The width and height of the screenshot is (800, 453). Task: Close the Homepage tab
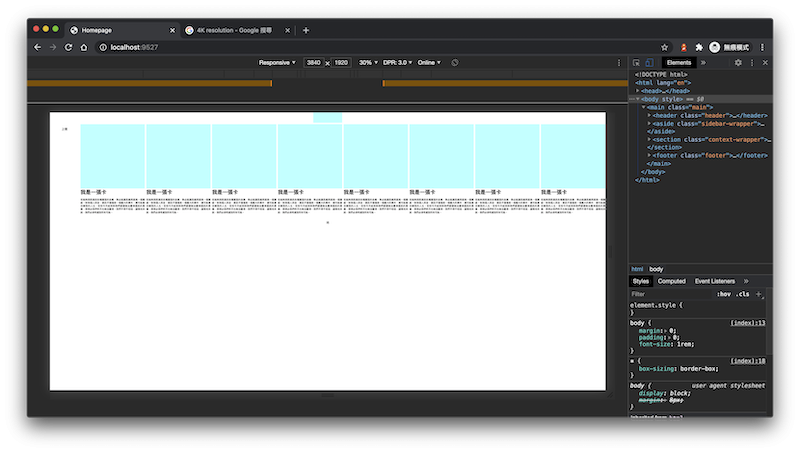click(172, 30)
